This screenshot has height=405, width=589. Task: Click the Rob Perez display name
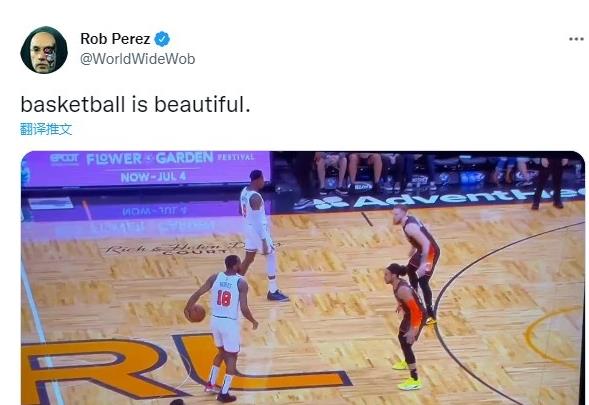(115, 39)
